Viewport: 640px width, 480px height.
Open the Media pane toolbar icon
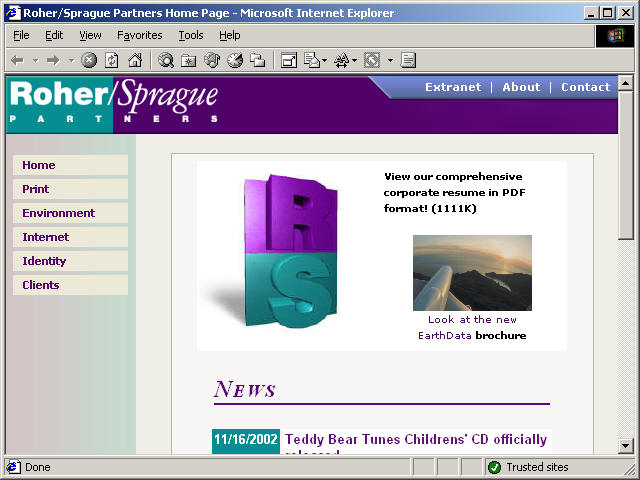(212, 60)
